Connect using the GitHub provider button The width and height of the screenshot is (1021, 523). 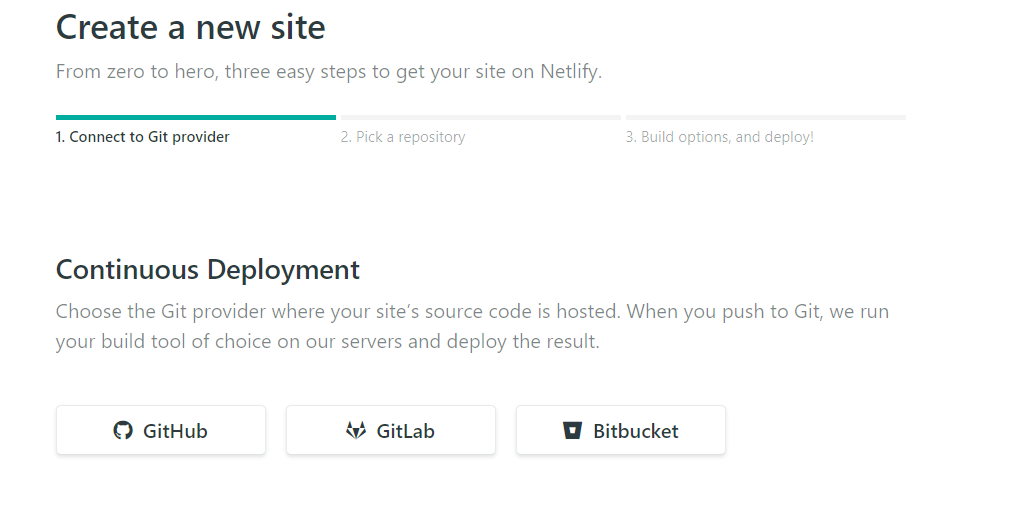pos(161,430)
